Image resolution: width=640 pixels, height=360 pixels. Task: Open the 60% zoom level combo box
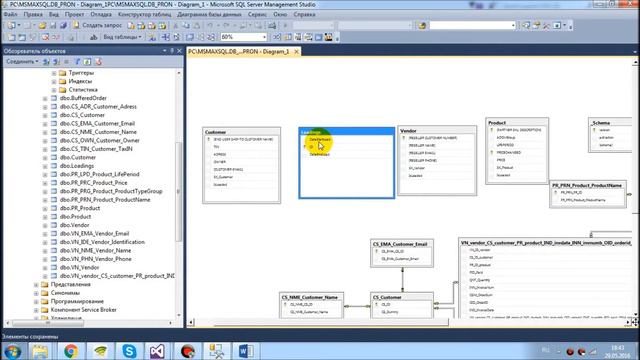tap(244, 37)
